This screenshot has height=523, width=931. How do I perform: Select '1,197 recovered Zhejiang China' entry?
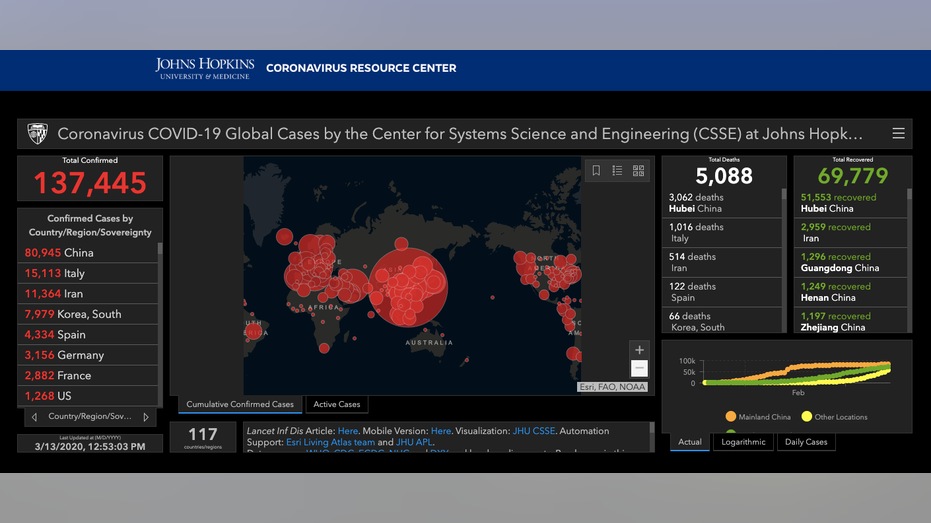(x=850, y=321)
